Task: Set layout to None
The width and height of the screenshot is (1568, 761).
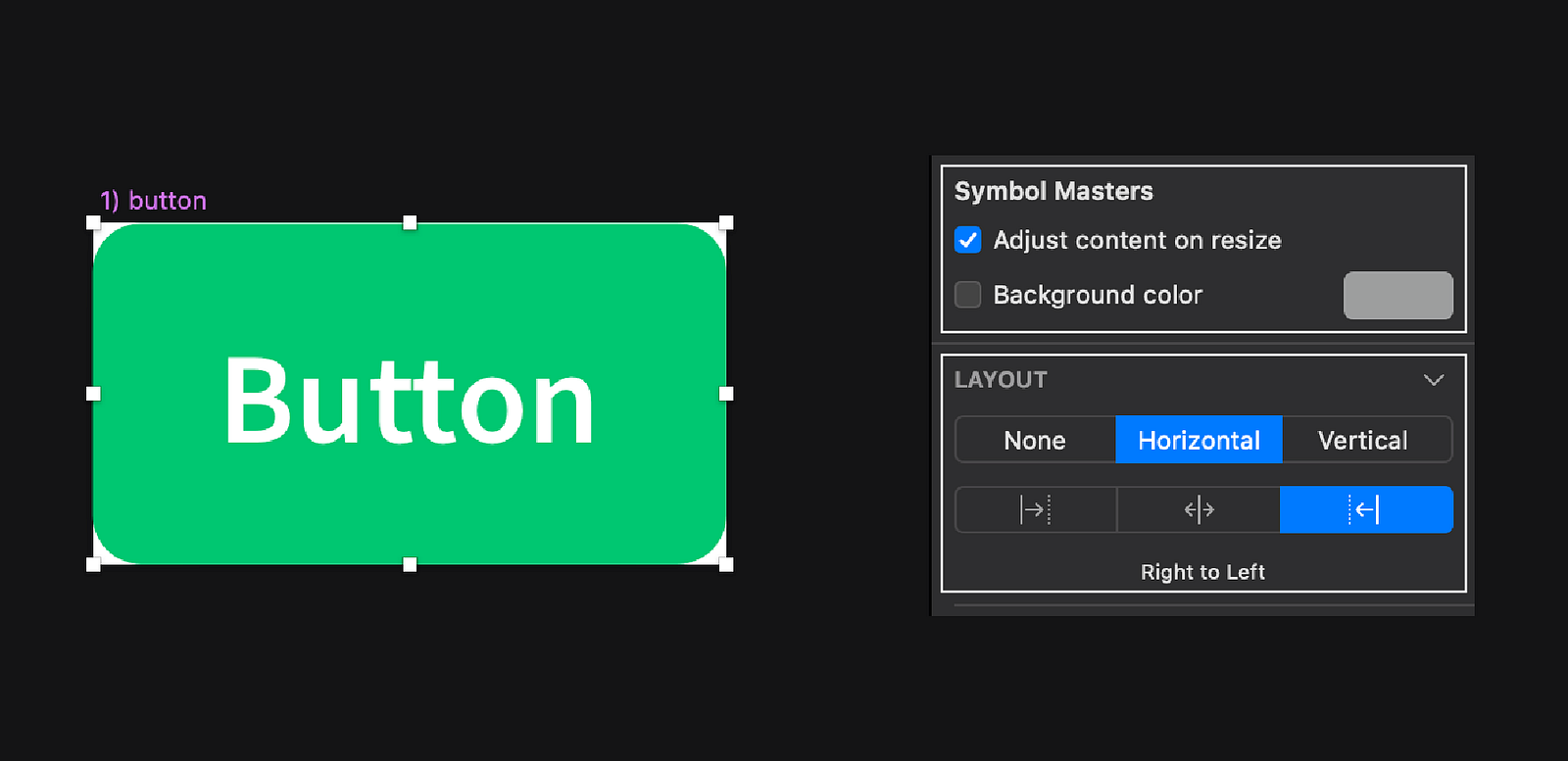Action: click(1035, 440)
